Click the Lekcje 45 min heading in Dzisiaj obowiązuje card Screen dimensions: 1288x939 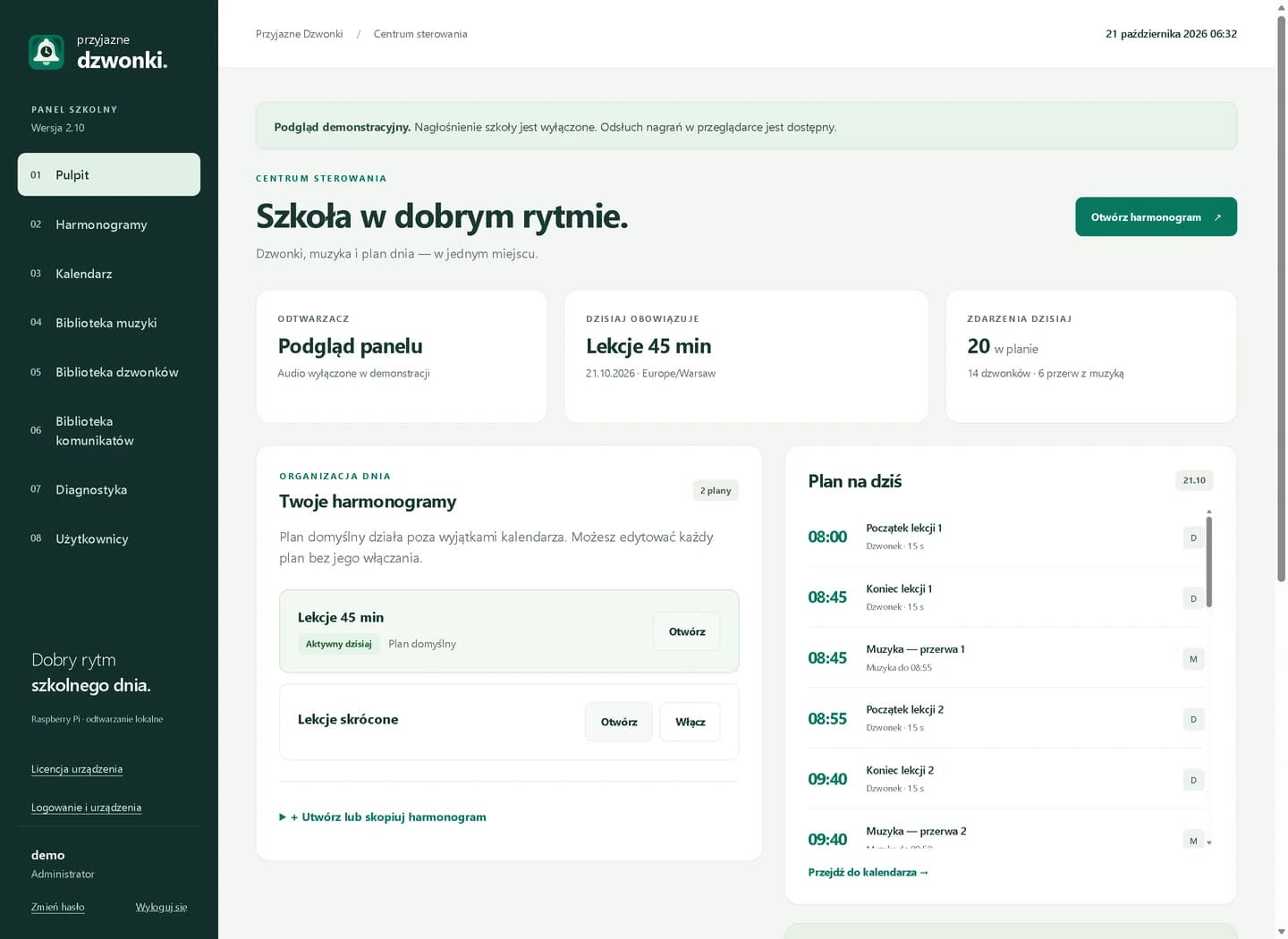(x=648, y=346)
